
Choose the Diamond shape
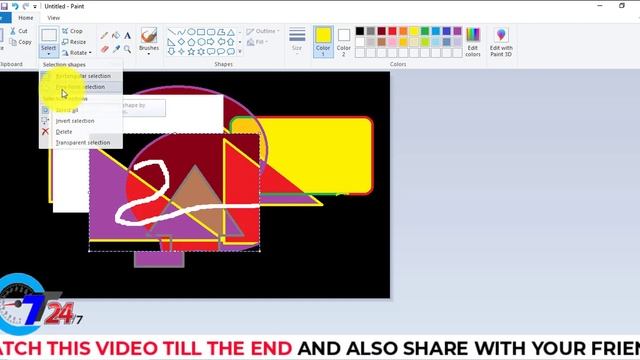coord(181,42)
